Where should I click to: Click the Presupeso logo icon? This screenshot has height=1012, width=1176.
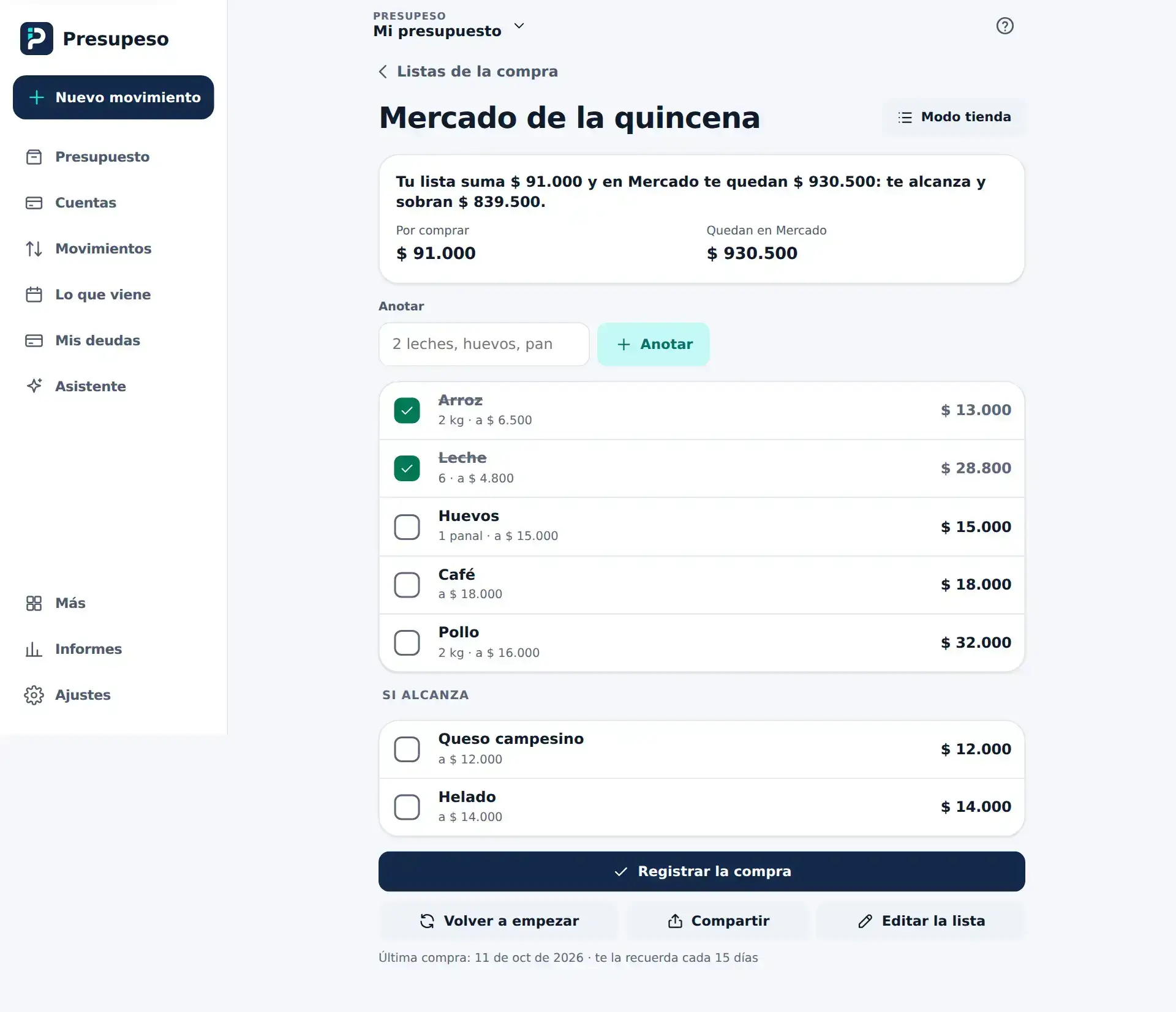36,39
